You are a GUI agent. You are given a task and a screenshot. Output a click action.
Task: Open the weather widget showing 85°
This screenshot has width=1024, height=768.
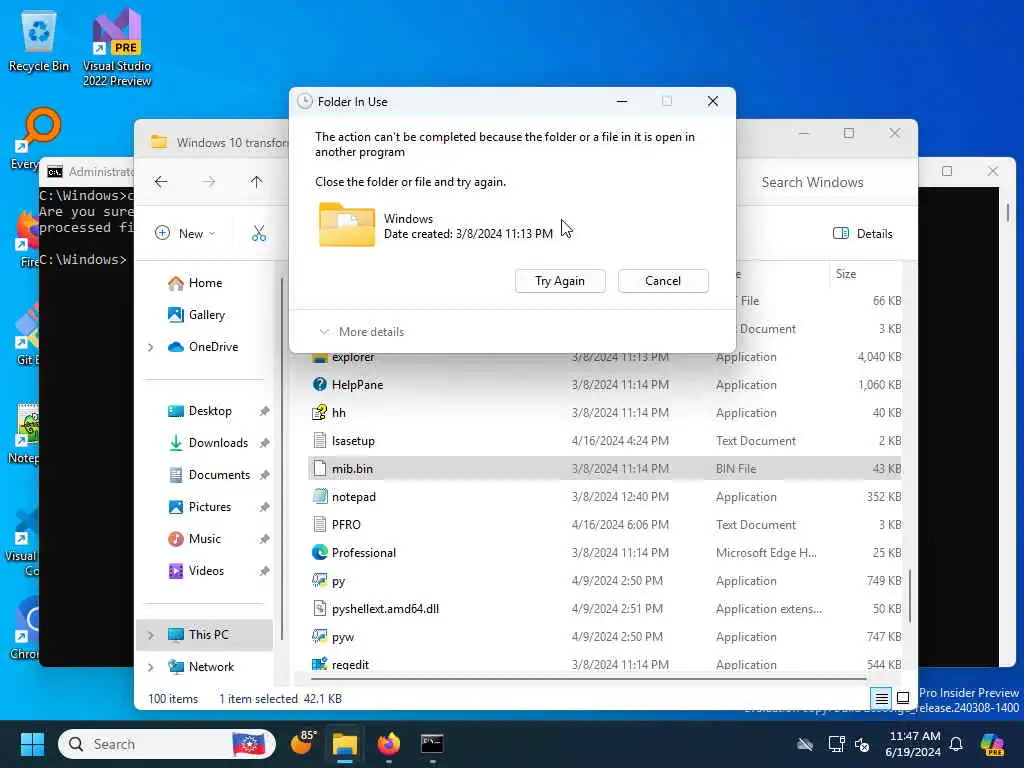[x=302, y=743]
